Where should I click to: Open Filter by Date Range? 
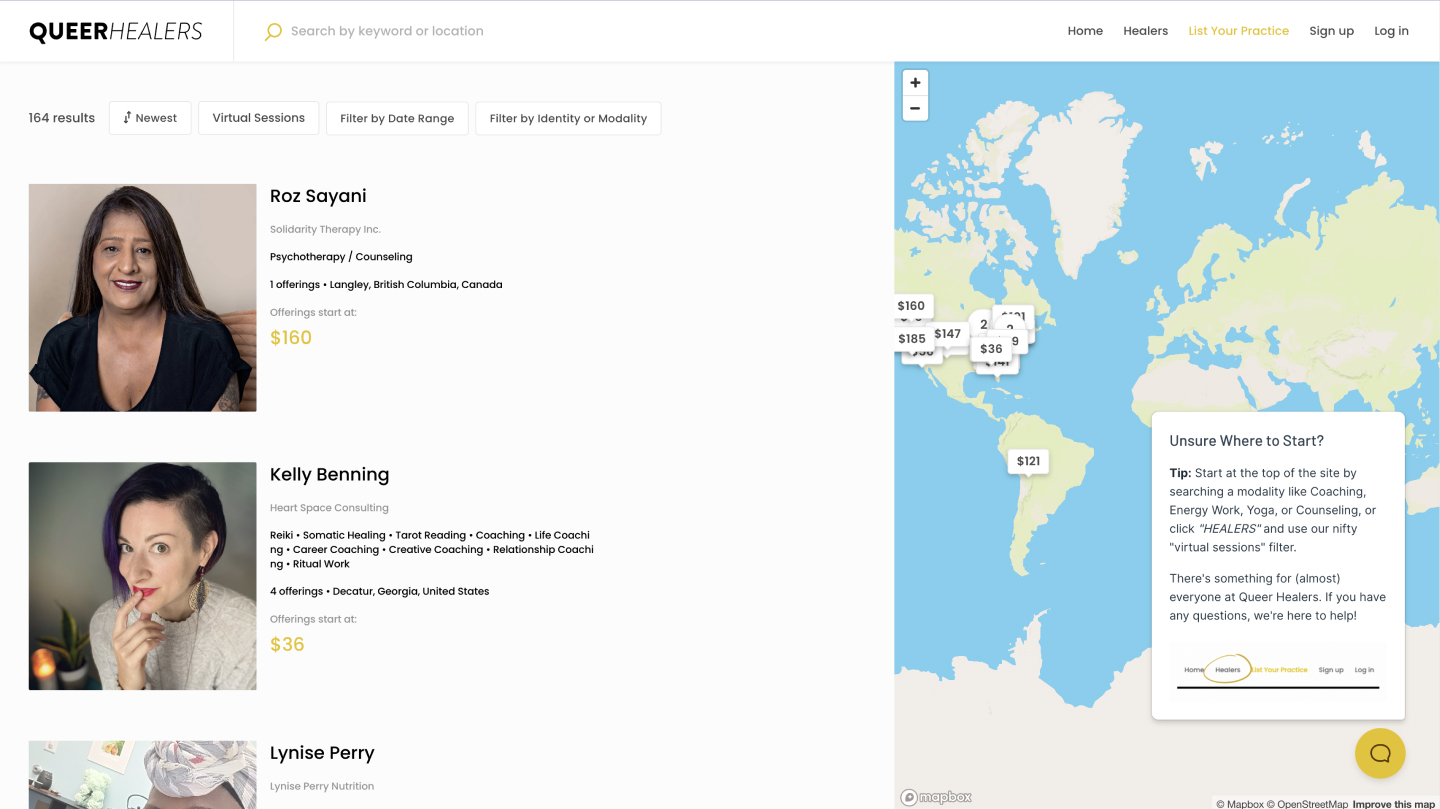tap(397, 118)
